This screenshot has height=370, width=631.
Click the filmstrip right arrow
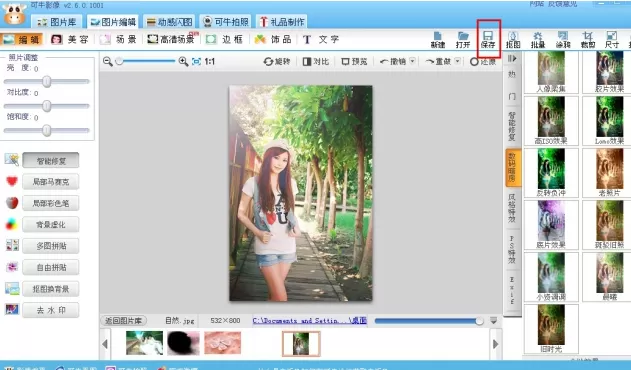coord(495,344)
